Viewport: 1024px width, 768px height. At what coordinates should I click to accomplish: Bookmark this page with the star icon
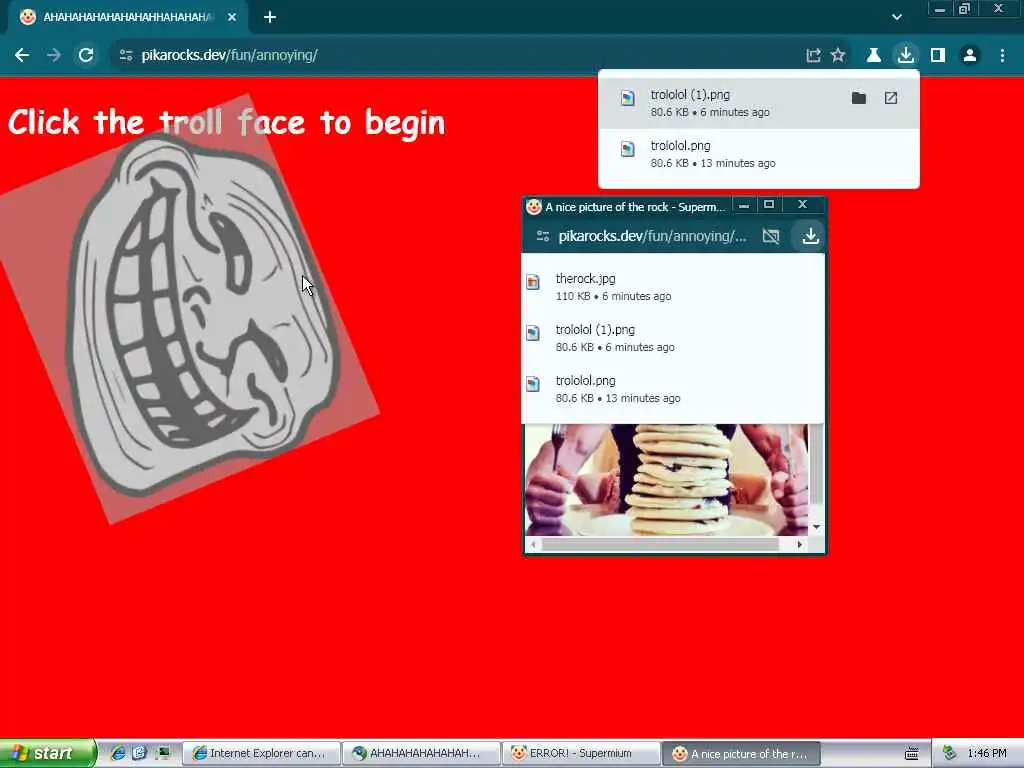click(838, 56)
